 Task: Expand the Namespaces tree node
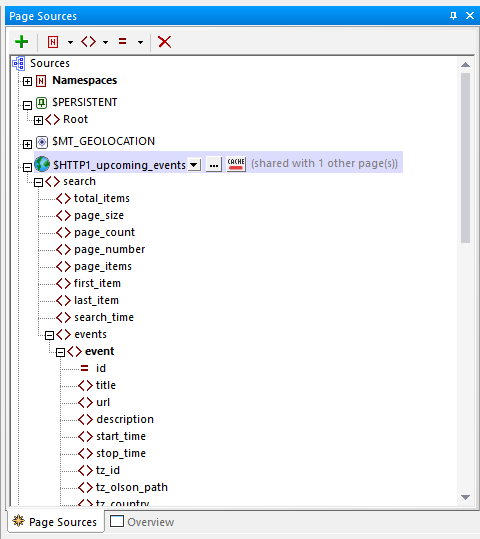[x=27, y=81]
